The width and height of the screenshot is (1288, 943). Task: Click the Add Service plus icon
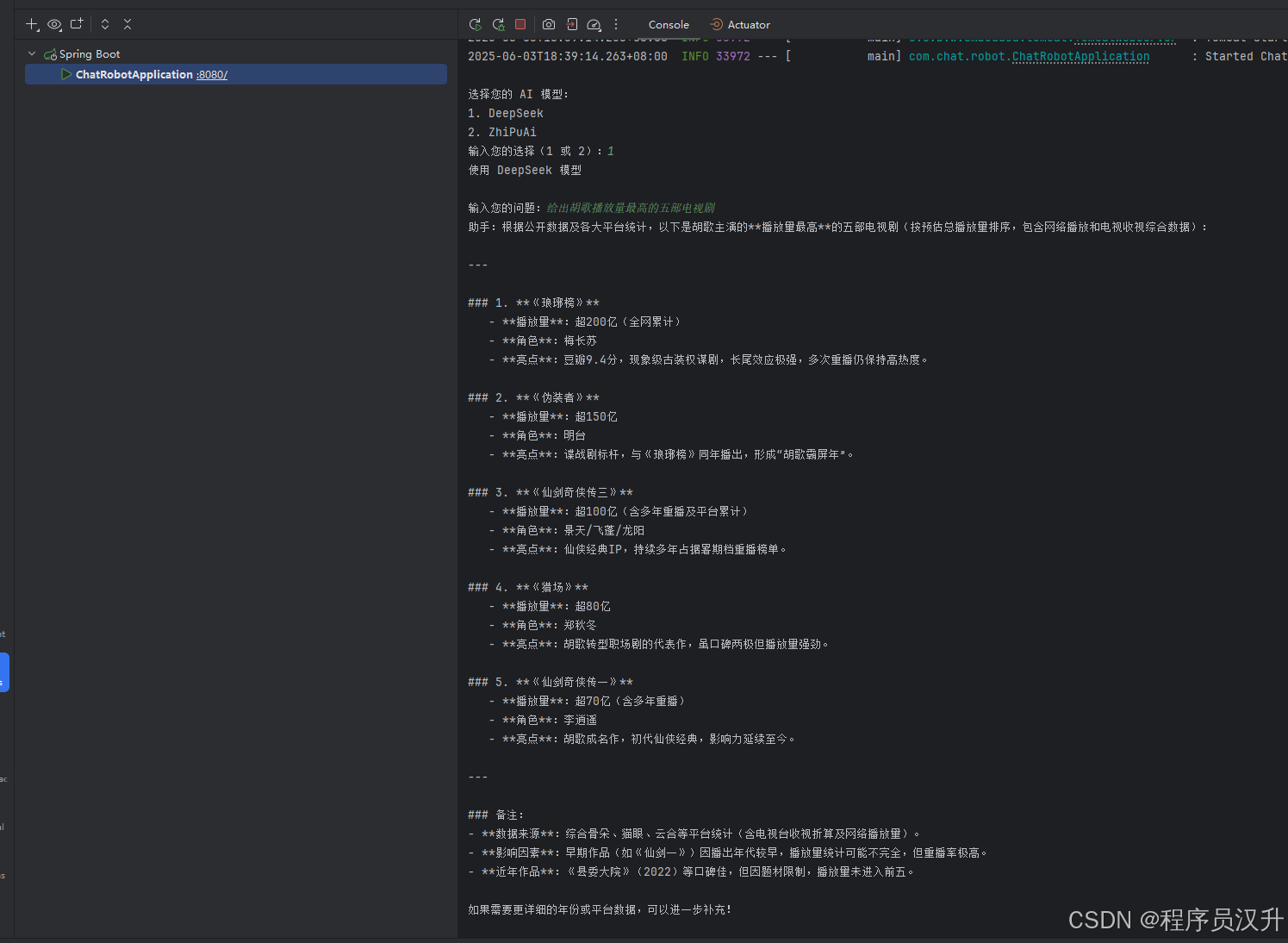32,24
